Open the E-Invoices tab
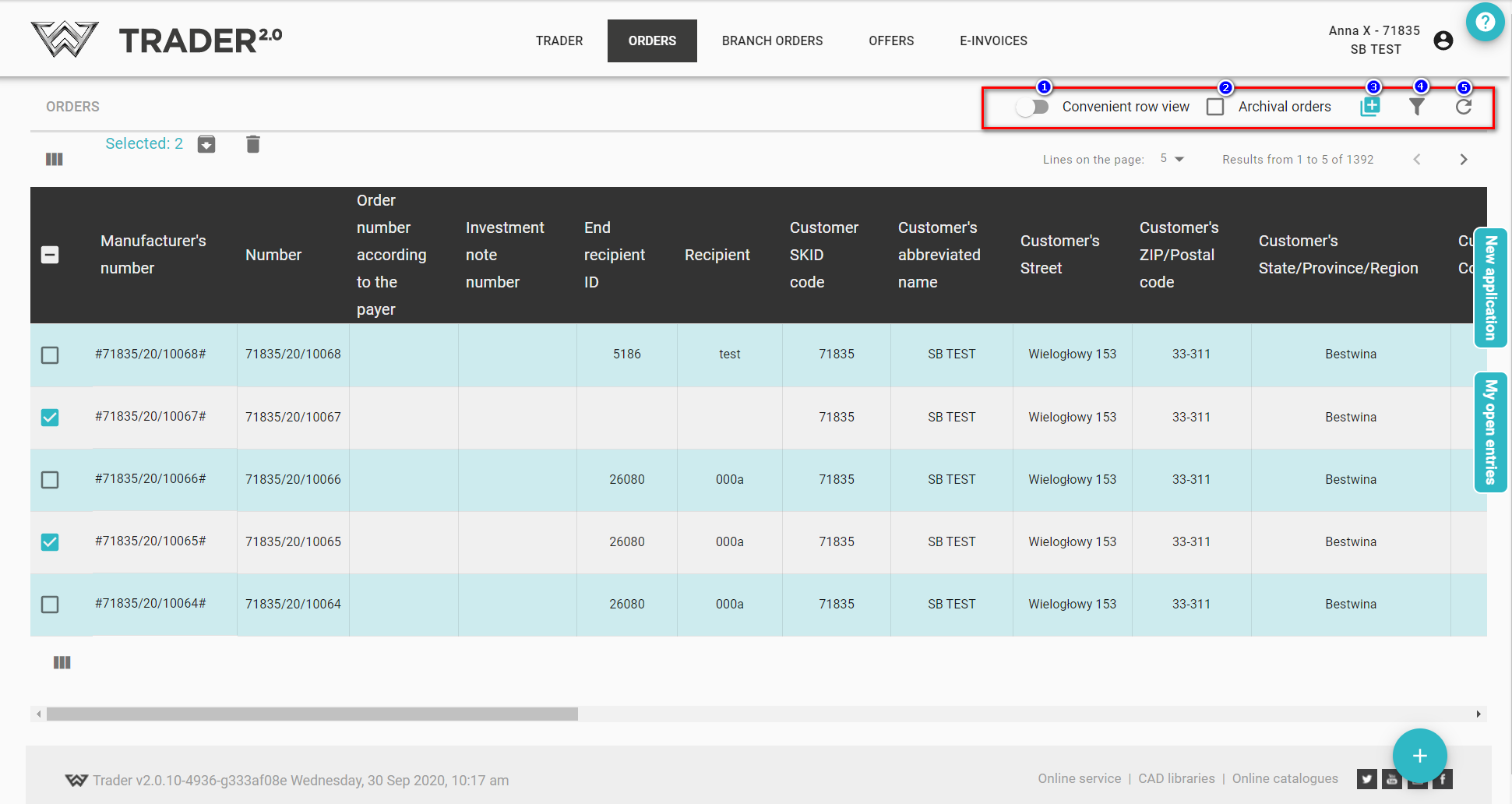 (x=993, y=41)
